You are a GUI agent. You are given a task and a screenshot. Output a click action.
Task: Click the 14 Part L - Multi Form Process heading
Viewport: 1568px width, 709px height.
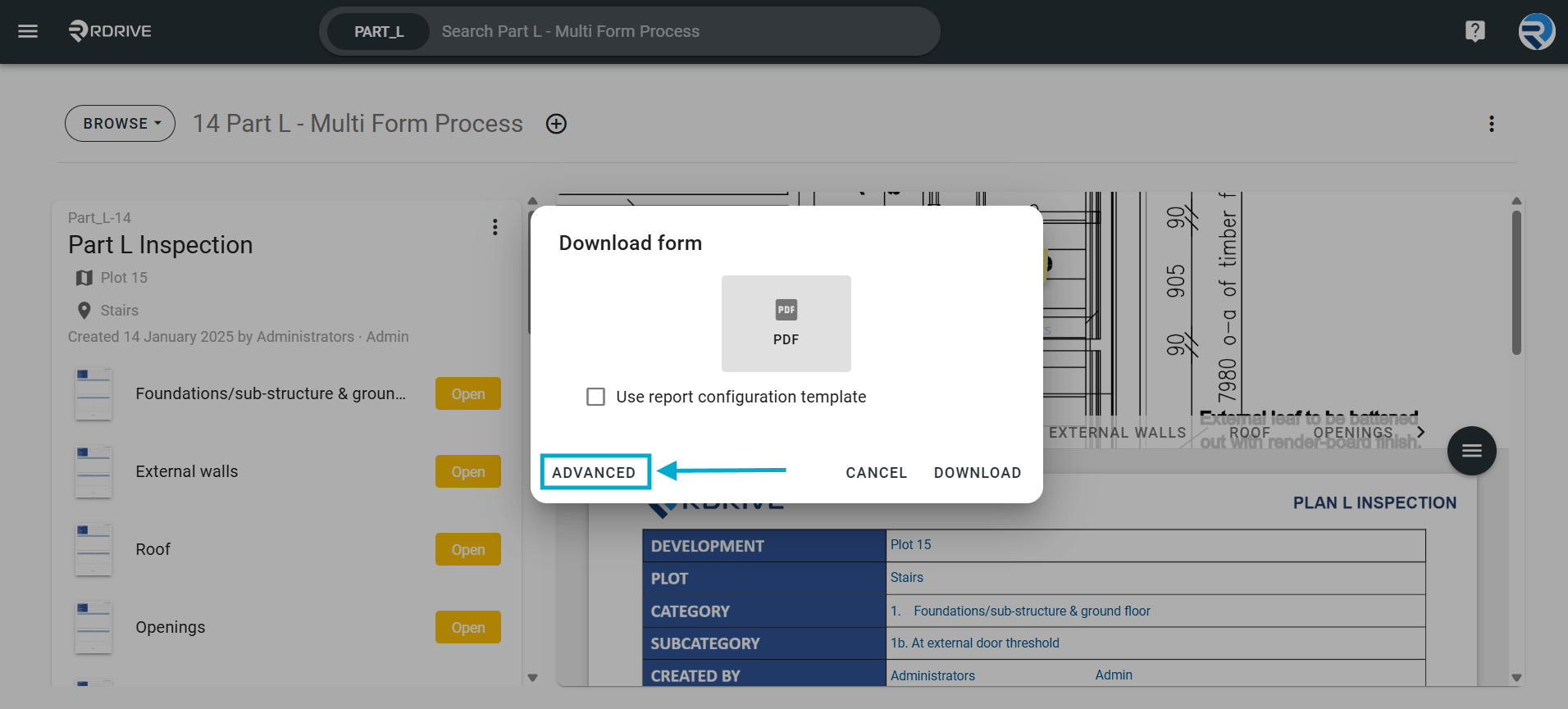358,124
